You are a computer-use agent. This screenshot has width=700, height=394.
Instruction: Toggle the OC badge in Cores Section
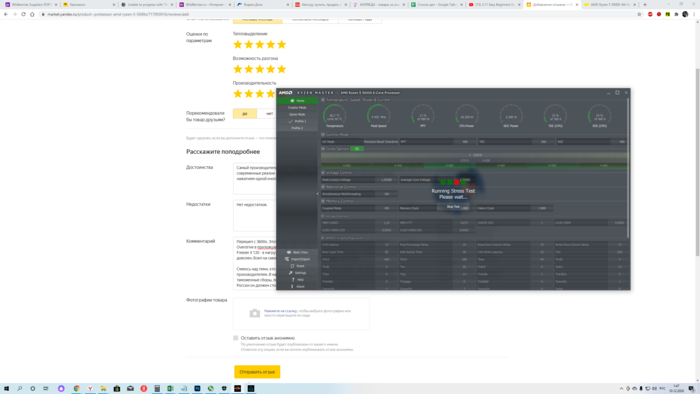click(x=357, y=149)
